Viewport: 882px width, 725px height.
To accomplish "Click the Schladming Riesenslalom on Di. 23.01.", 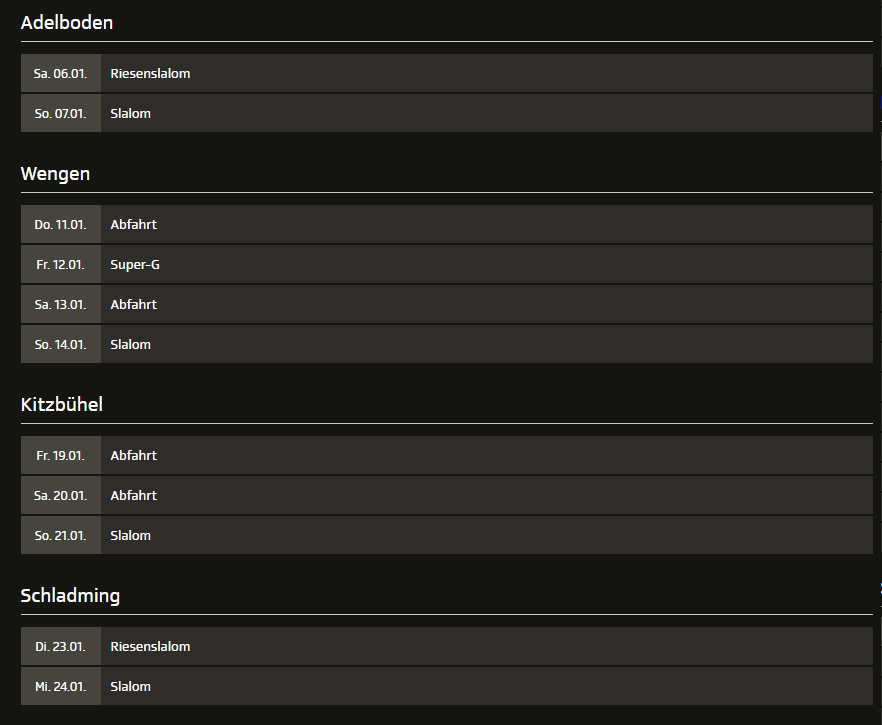I will (x=447, y=646).
